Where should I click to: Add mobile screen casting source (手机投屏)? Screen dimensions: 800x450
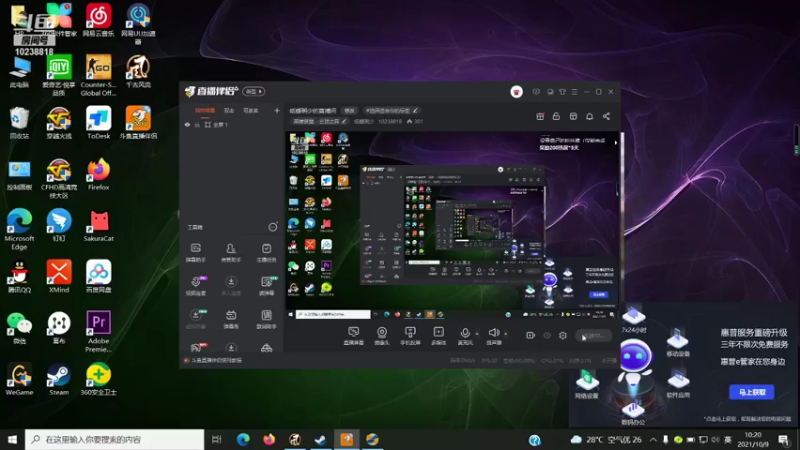click(410, 336)
